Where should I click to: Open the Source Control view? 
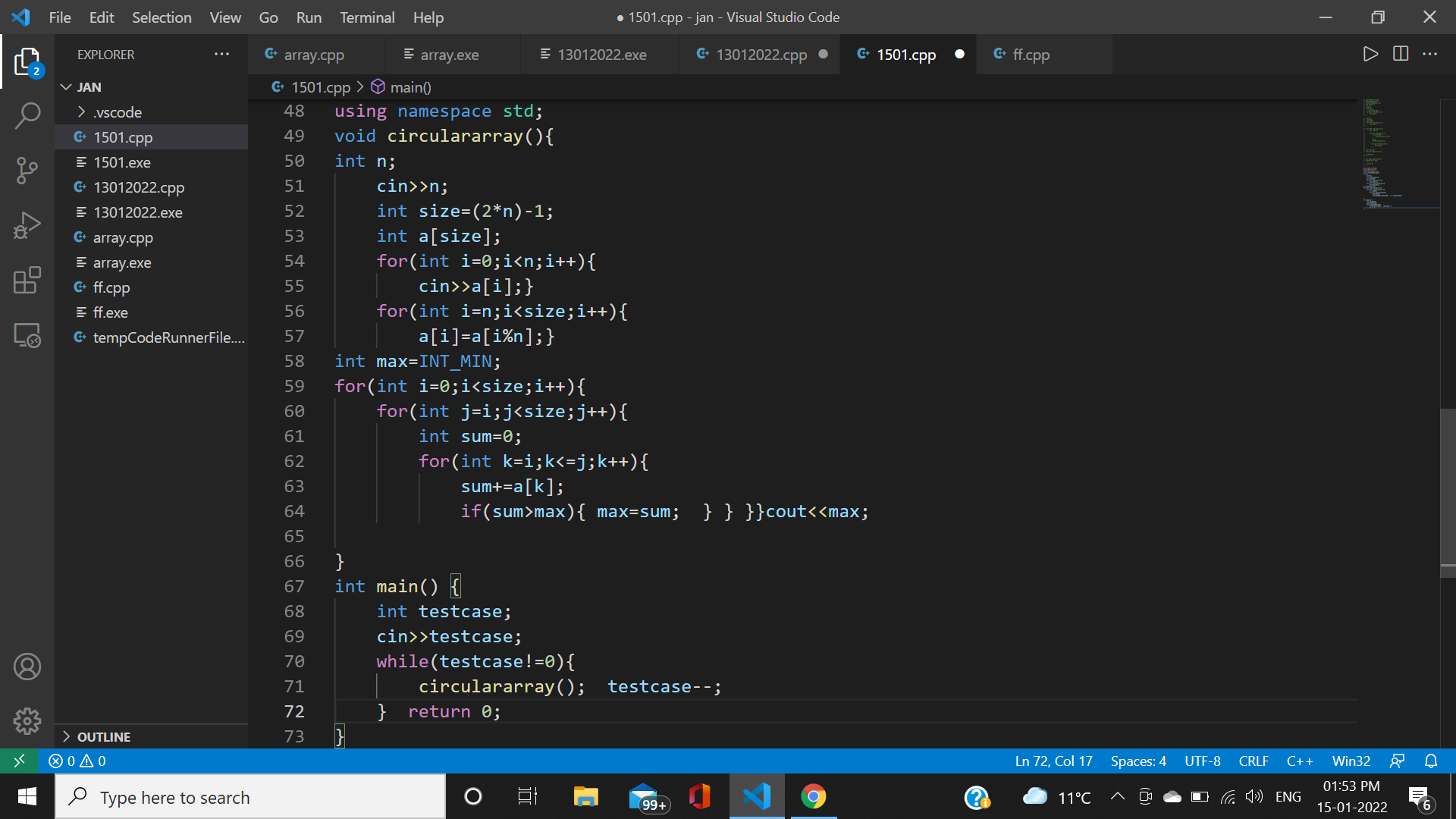[27, 171]
